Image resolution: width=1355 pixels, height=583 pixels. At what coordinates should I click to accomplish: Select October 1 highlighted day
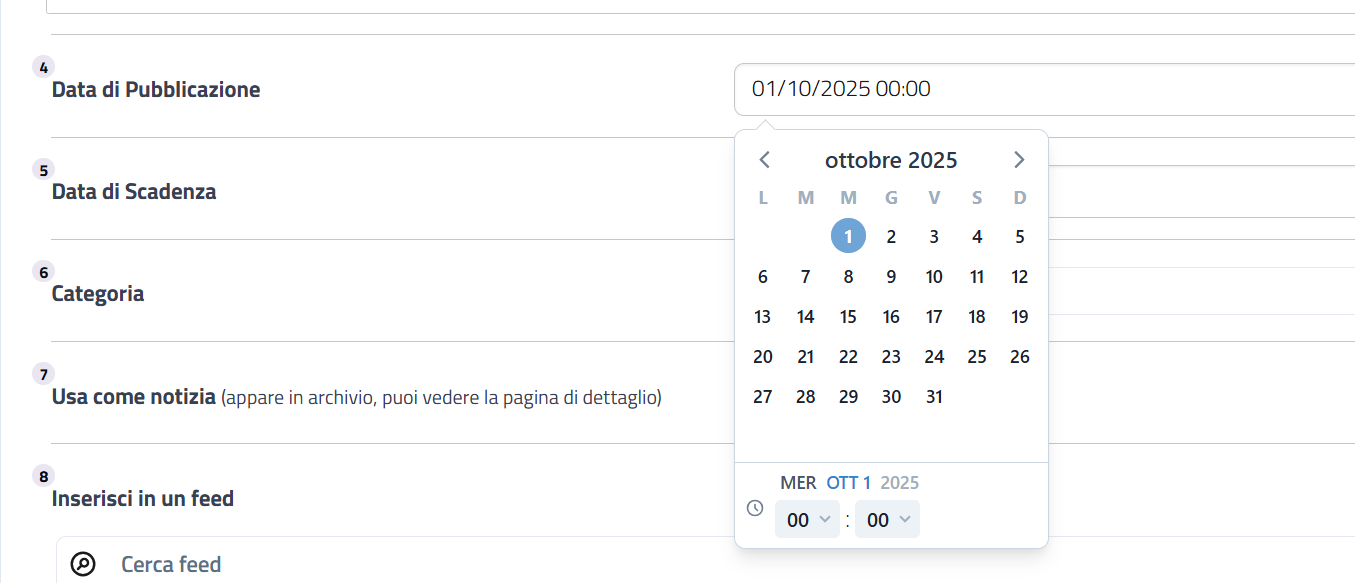[848, 237]
